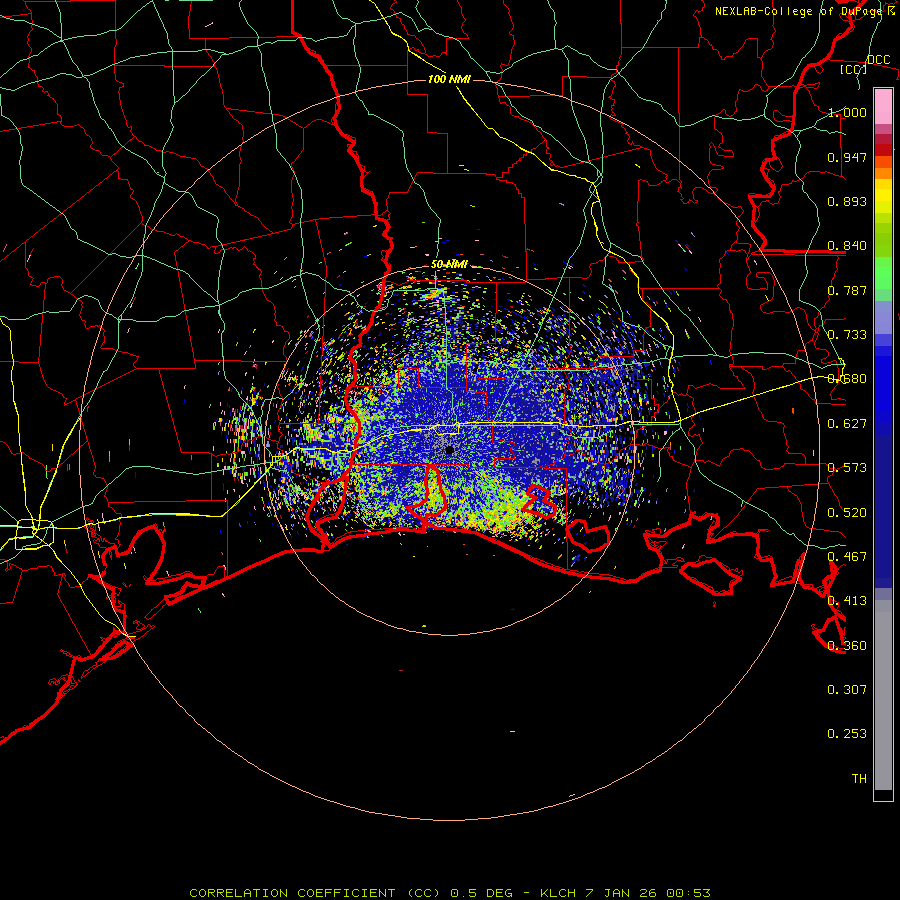Click the 0.947 legend value
Viewport: 900px width, 900px height.
coord(847,157)
